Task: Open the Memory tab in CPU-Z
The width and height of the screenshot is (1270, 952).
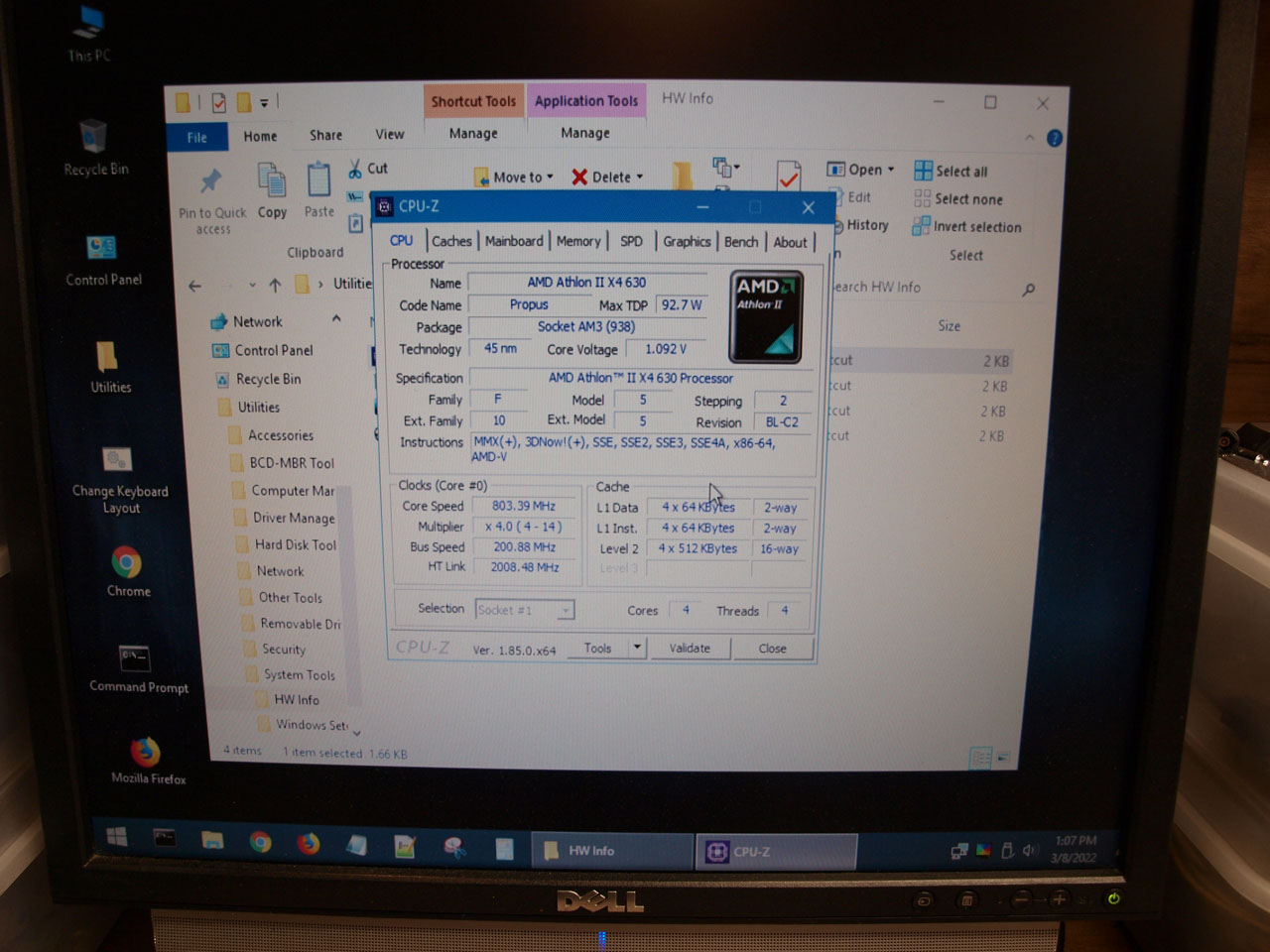Action: [578, 241]
